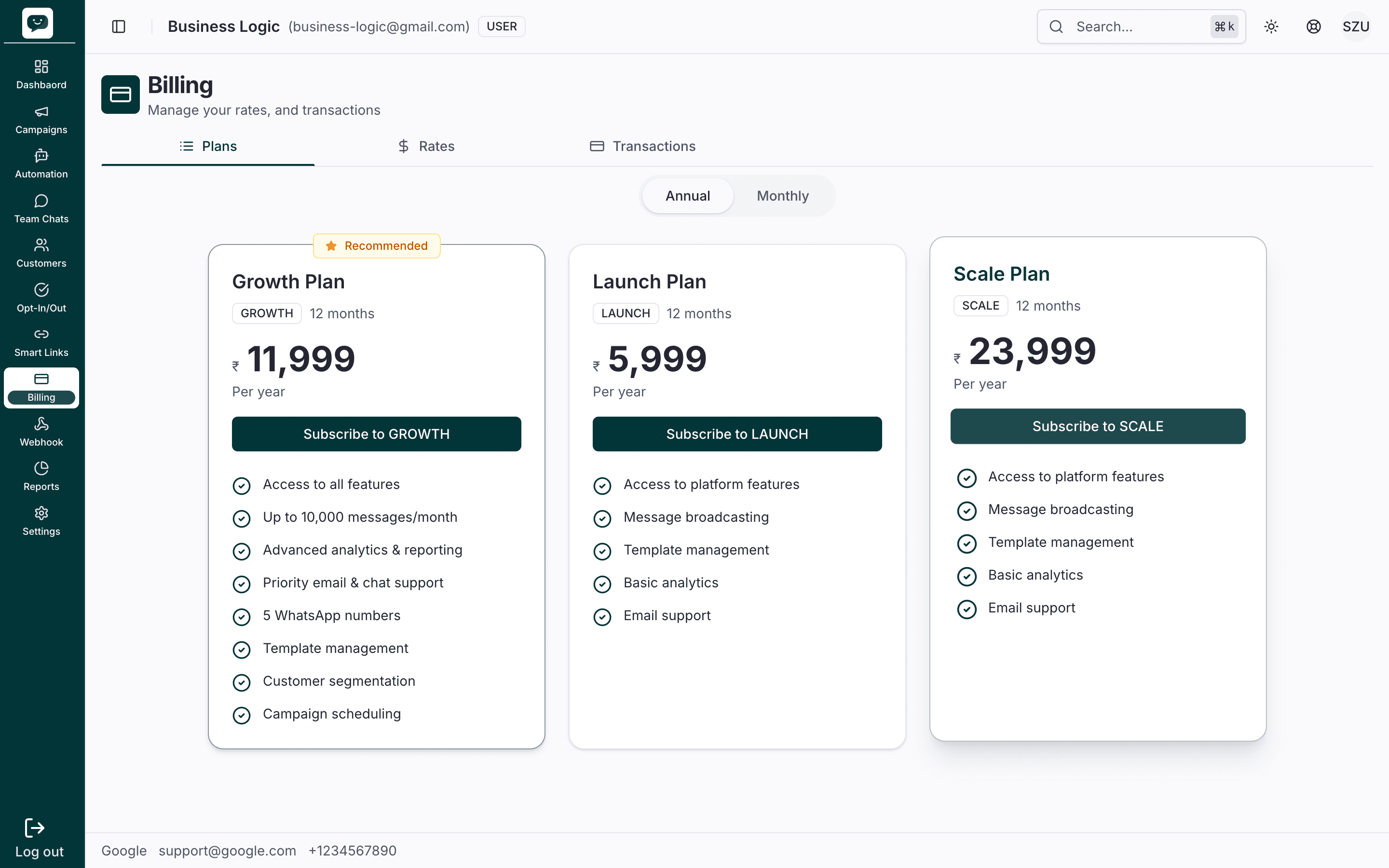Select Monthly billing period
The width and height of the screenshot is (1389, 868).
pos(783,196)
